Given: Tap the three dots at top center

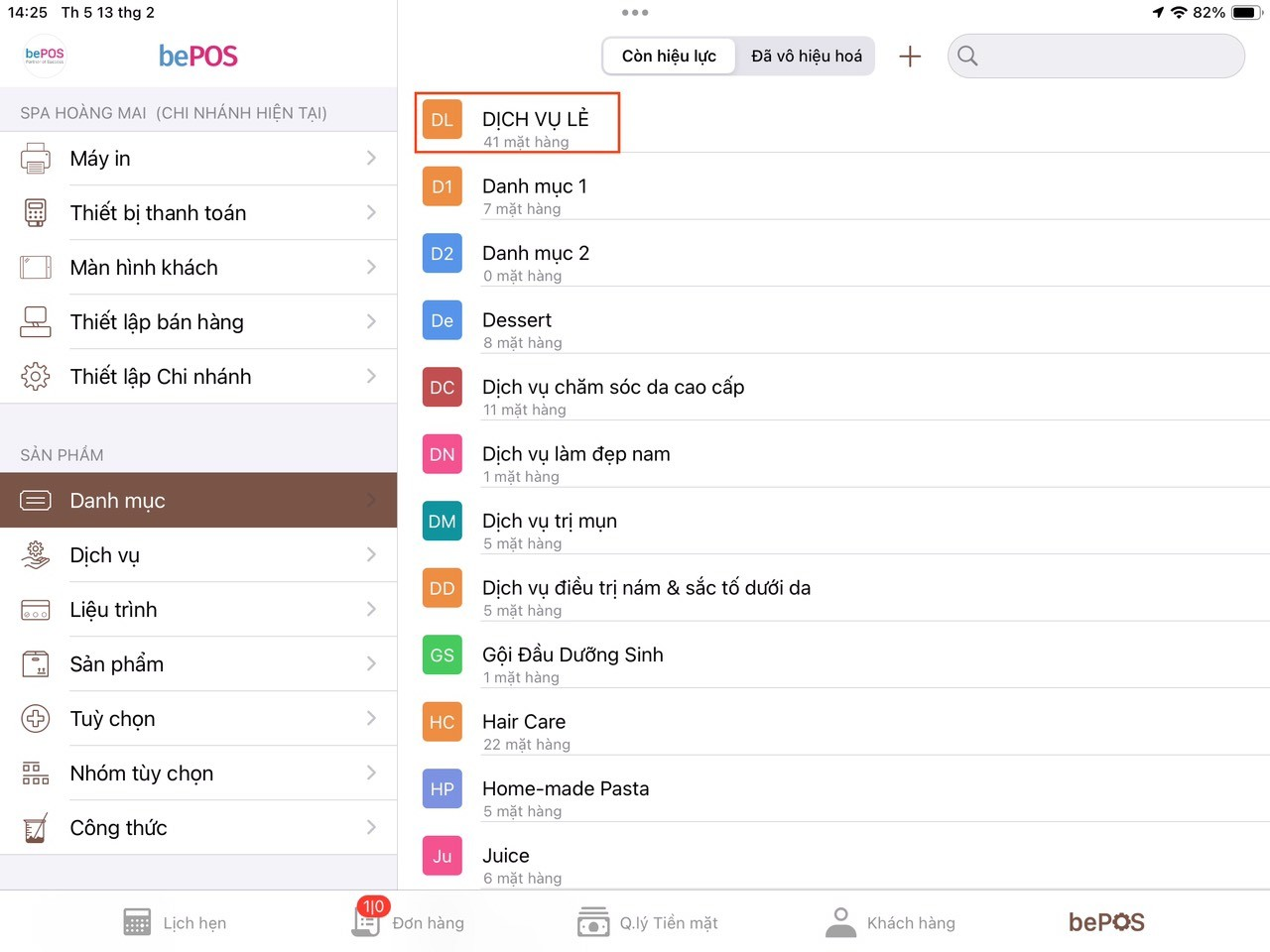Looking at the screenshot, I should tap(635, 13).
